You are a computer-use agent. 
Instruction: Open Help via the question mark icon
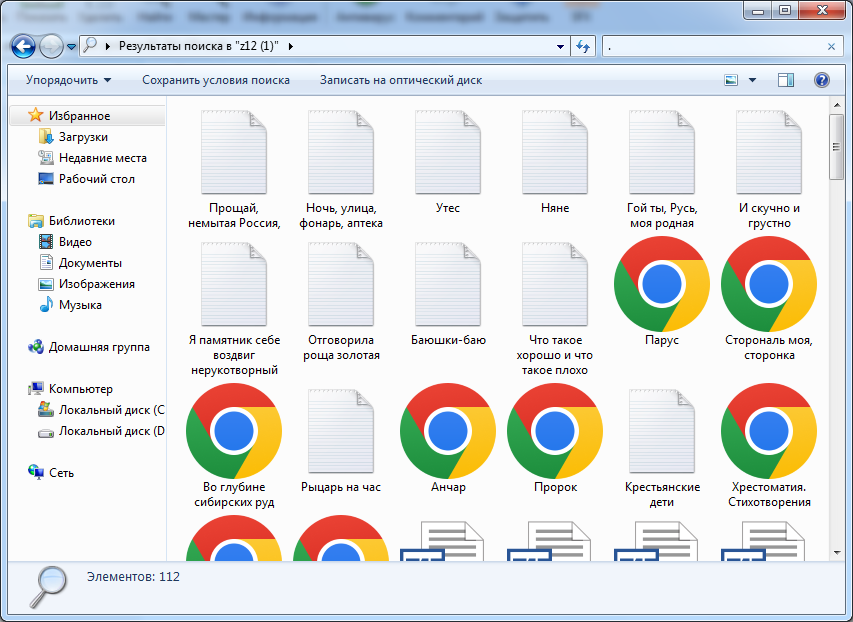tap(821, 81)
